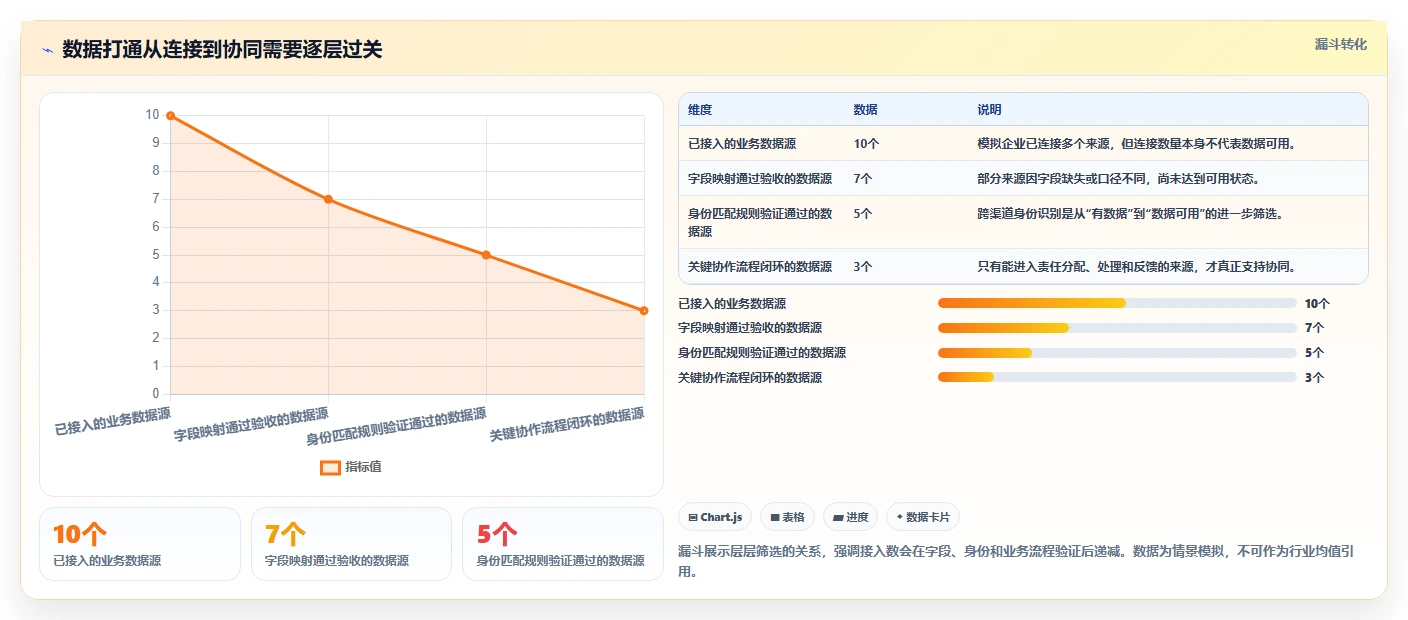
Task: Click the 关键协作流程闭环的数据源 progress bar
Action: (x=1117, y=378)
